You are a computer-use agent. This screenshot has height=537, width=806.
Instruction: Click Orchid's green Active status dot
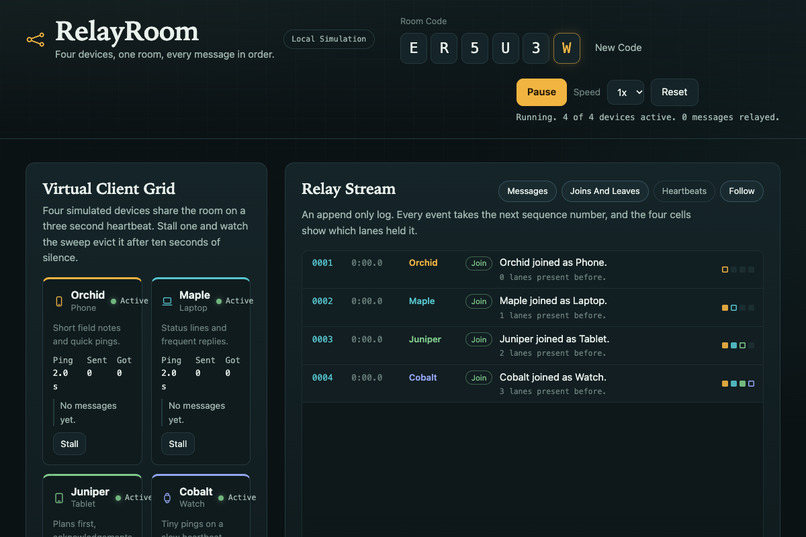pyautogui.click(x=114, y=301)
